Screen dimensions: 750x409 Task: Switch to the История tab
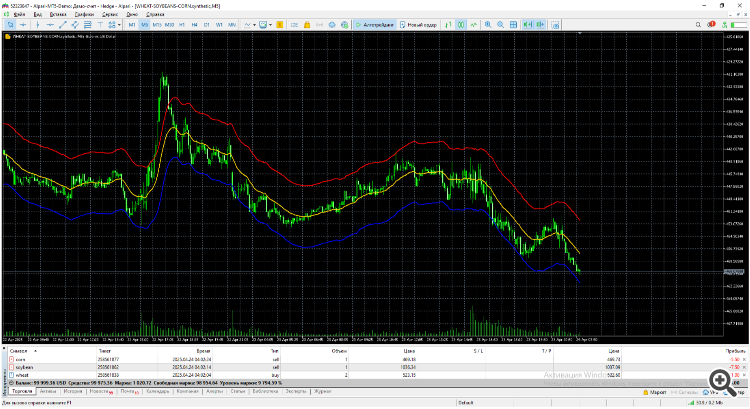click(71, 391)
